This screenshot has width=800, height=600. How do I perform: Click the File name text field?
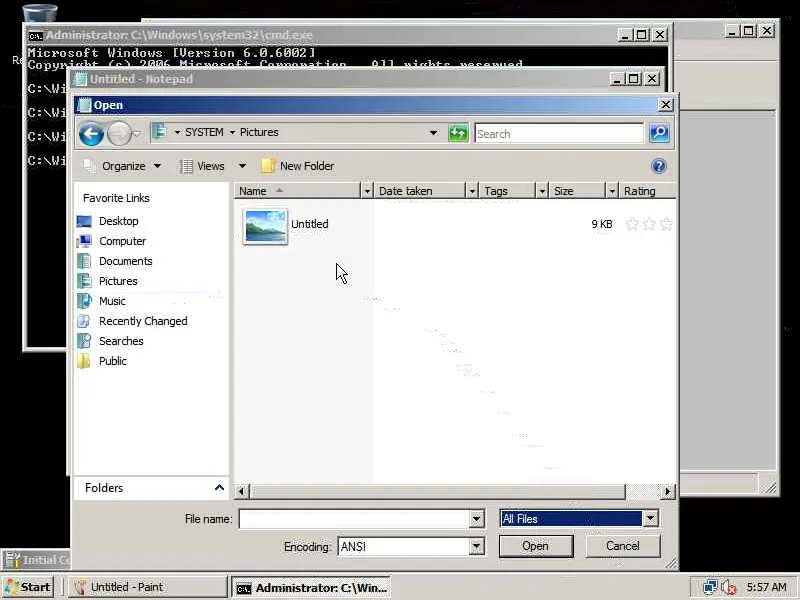pyautogui.click(x=354, y=519)
